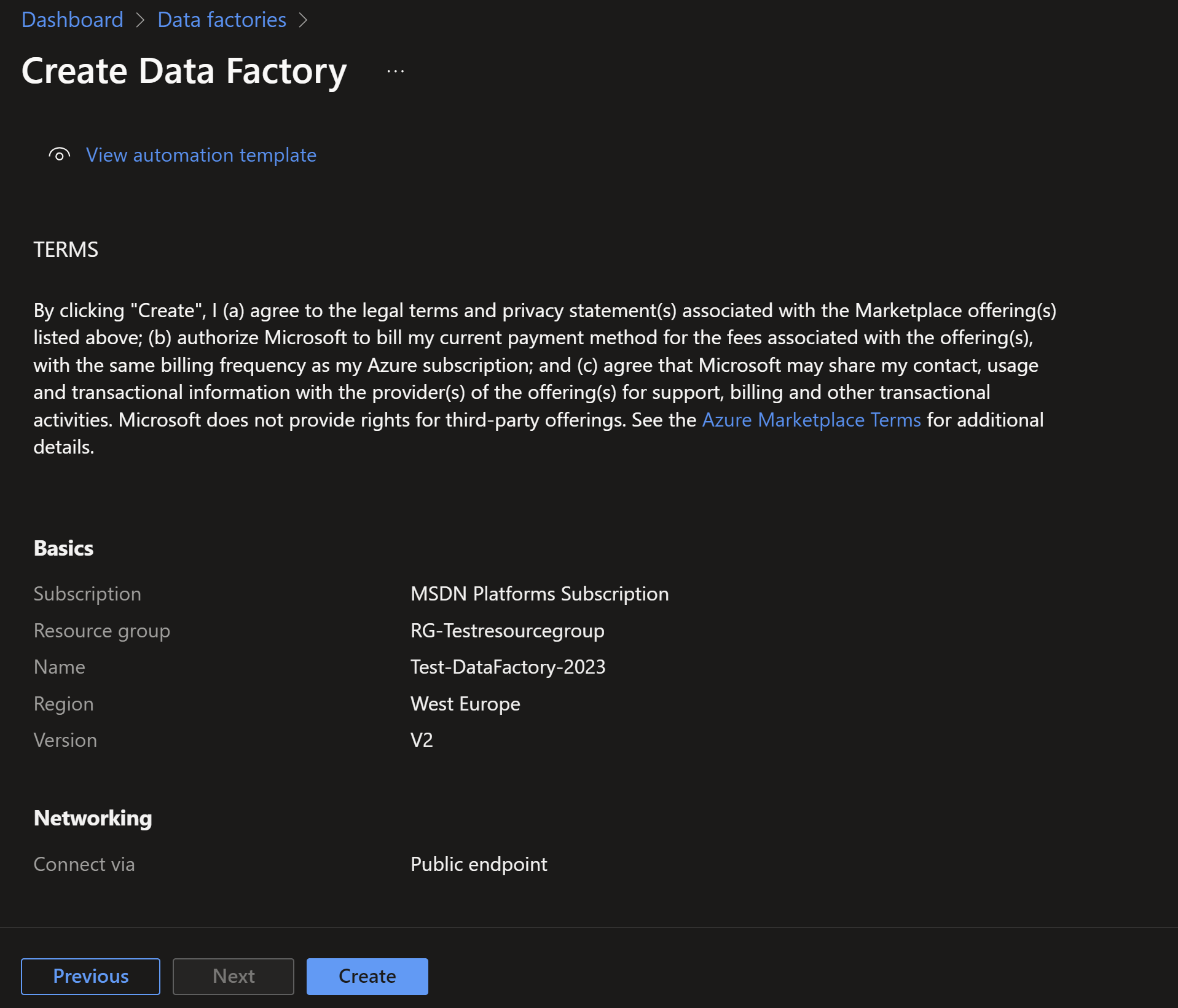Click the chevron after Data factories

[x=303, y=20]
